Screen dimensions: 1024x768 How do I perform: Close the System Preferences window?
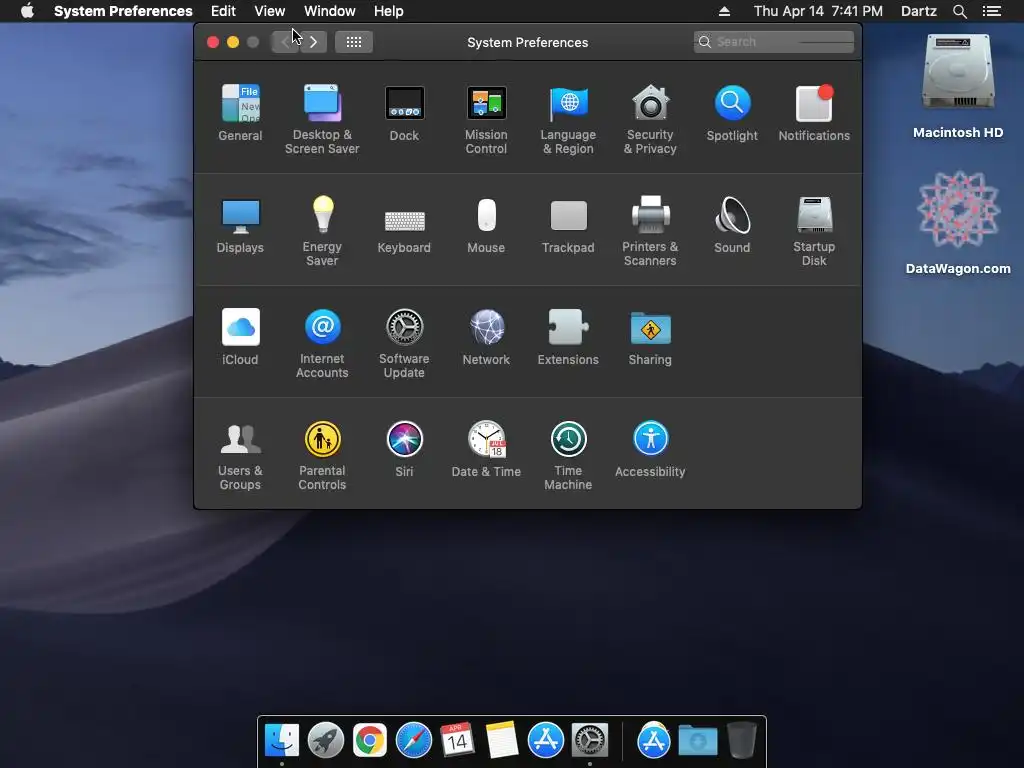click(213, 42)
